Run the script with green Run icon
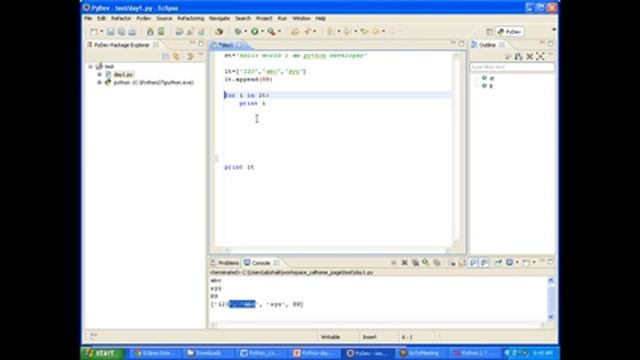Image resolution: width=640 pixels, height=360 pixels. pyautogui.click(x=255, y=31)
